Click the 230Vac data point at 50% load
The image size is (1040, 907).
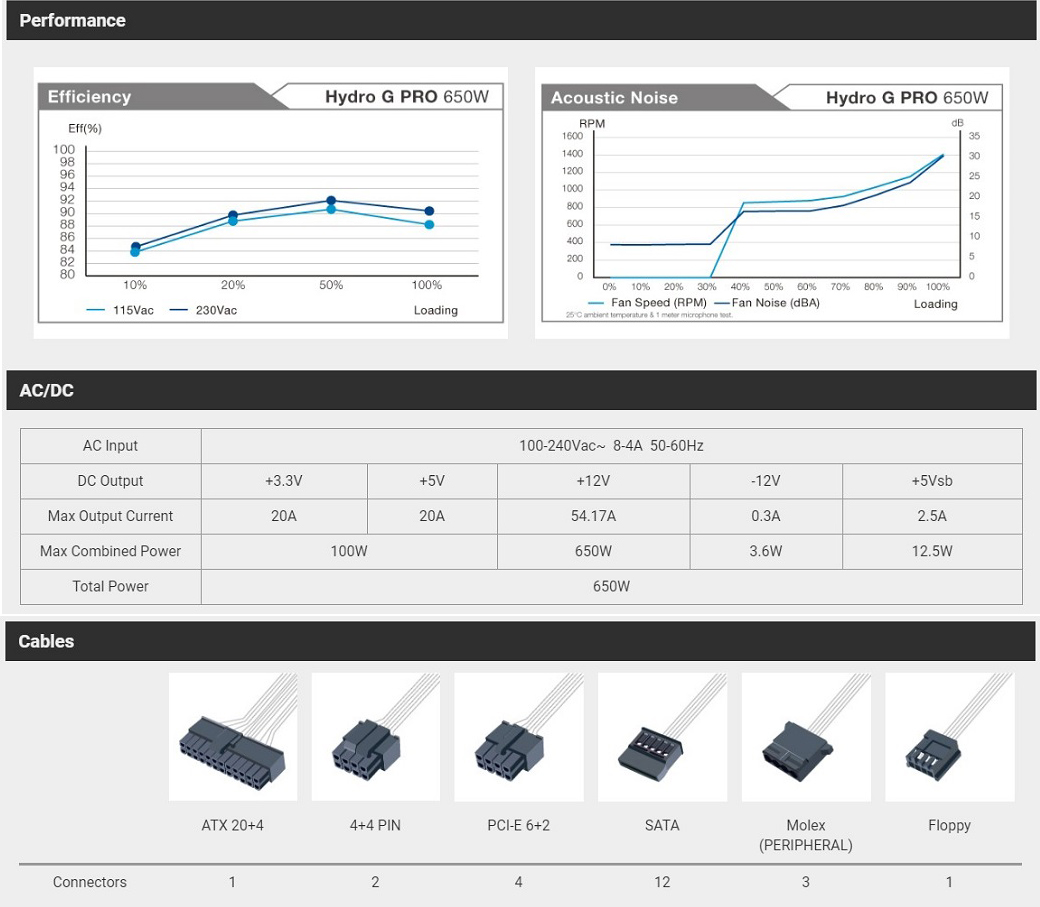(331, 200)
